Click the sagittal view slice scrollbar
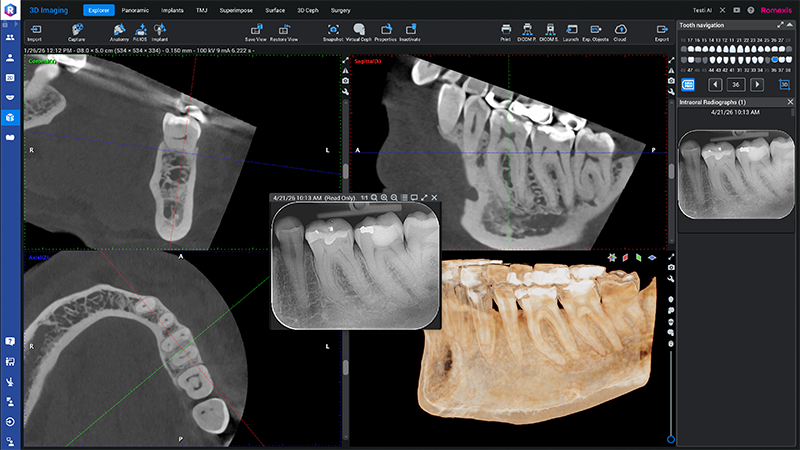Image resolution: width=800 pixels, height=450 pixels. 671,171
